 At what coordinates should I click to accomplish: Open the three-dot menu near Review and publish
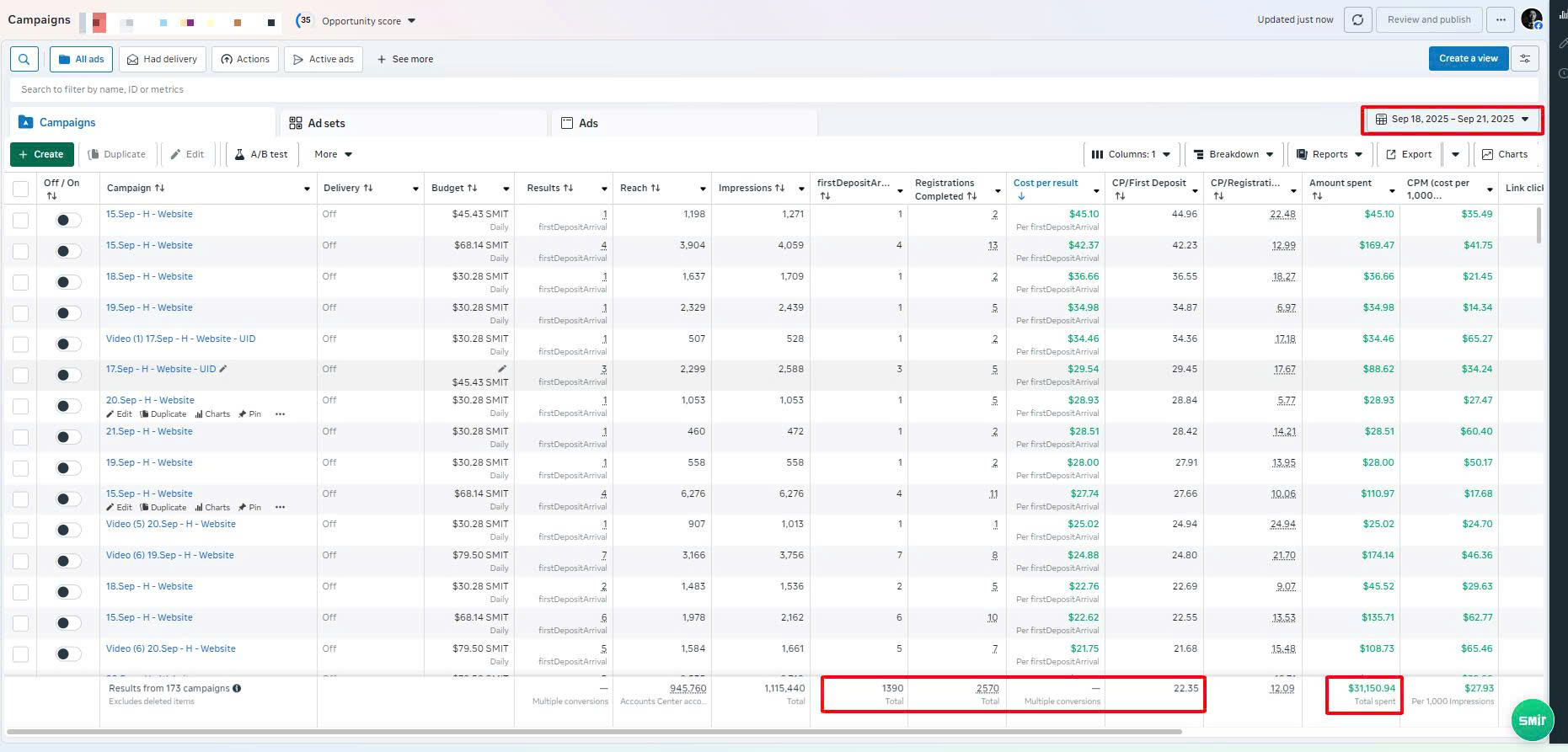coord(1501,20)
